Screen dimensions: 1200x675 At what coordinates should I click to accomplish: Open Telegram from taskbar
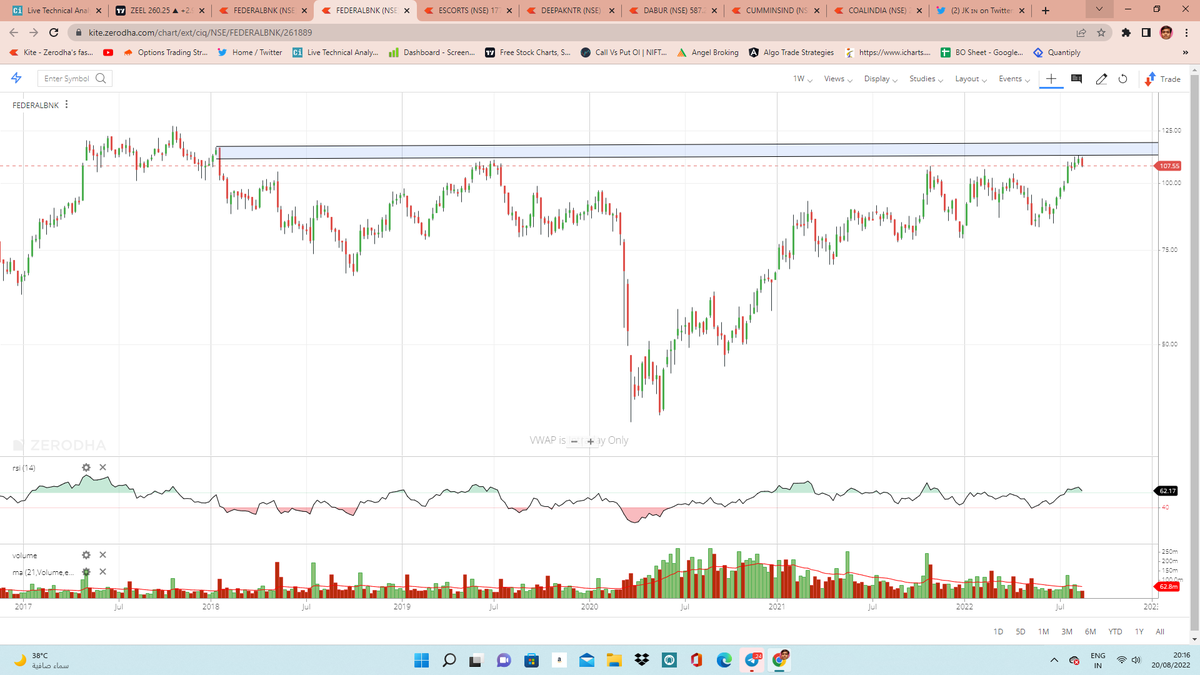[752, 659]
